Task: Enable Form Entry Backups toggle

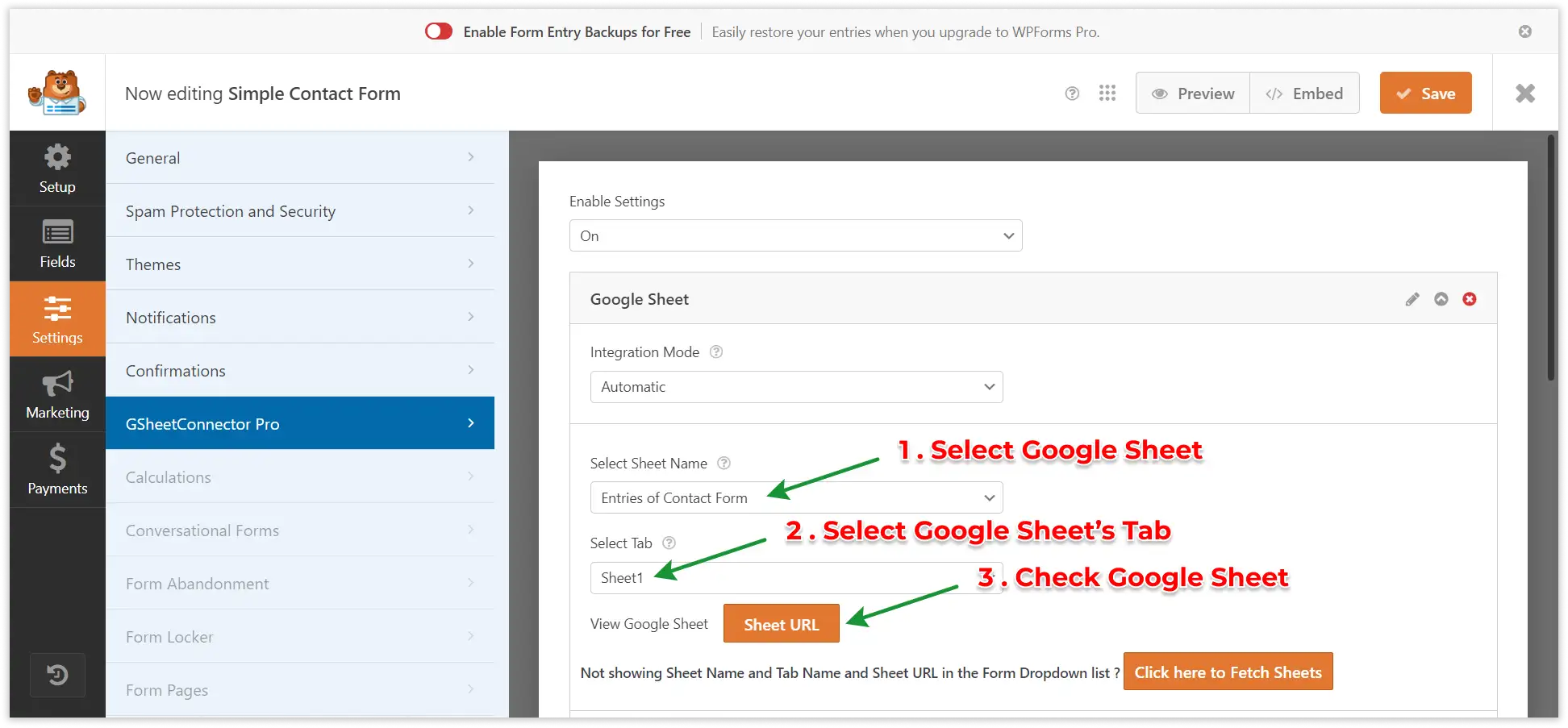Action: pyautogui.click(x=438, y=31)
